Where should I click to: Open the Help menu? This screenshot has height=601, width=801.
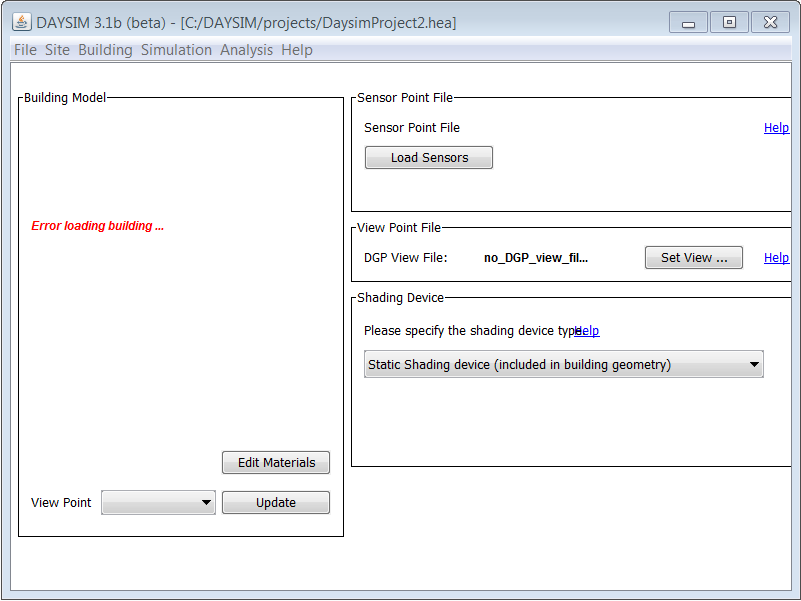(x=297, y=50)
